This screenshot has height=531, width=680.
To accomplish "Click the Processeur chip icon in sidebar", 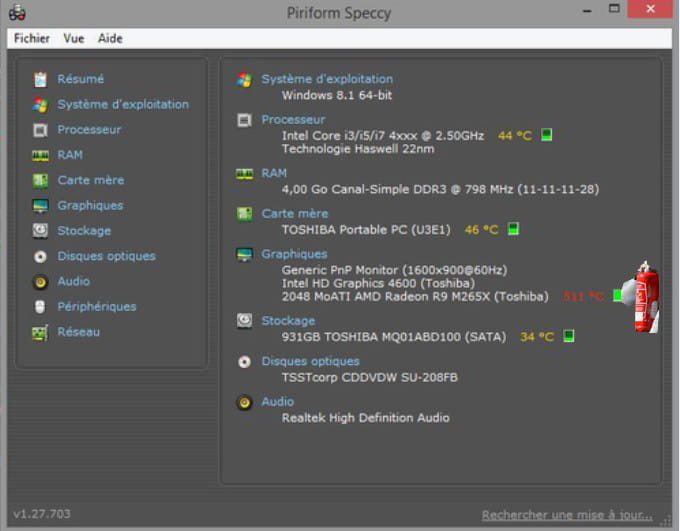I will [x=40, y=130].
